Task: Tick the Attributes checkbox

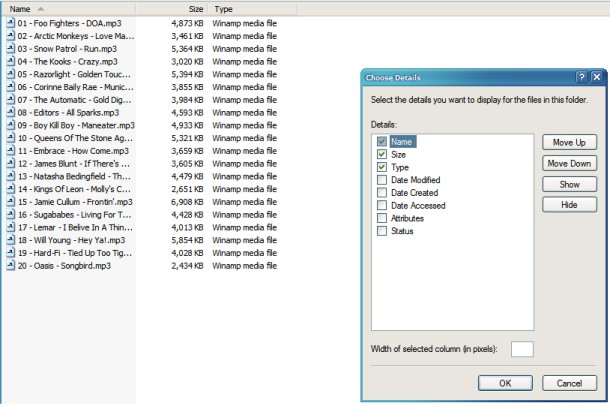Action: coord(382,218)
